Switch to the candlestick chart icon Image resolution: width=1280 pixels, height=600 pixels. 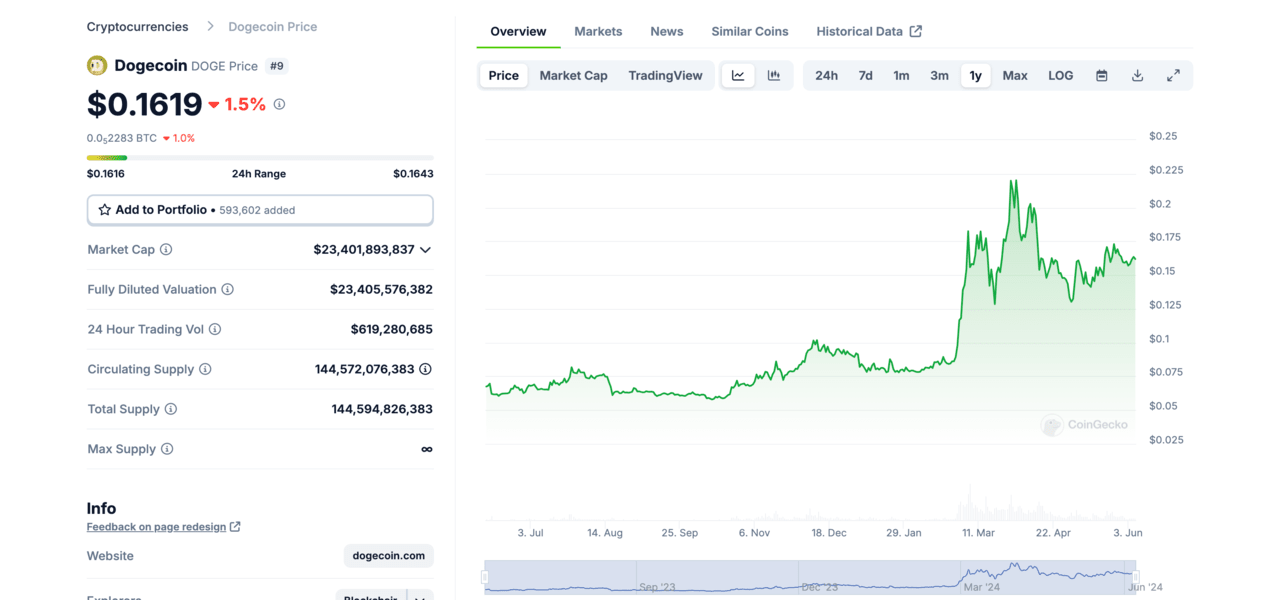pos(773,76)
